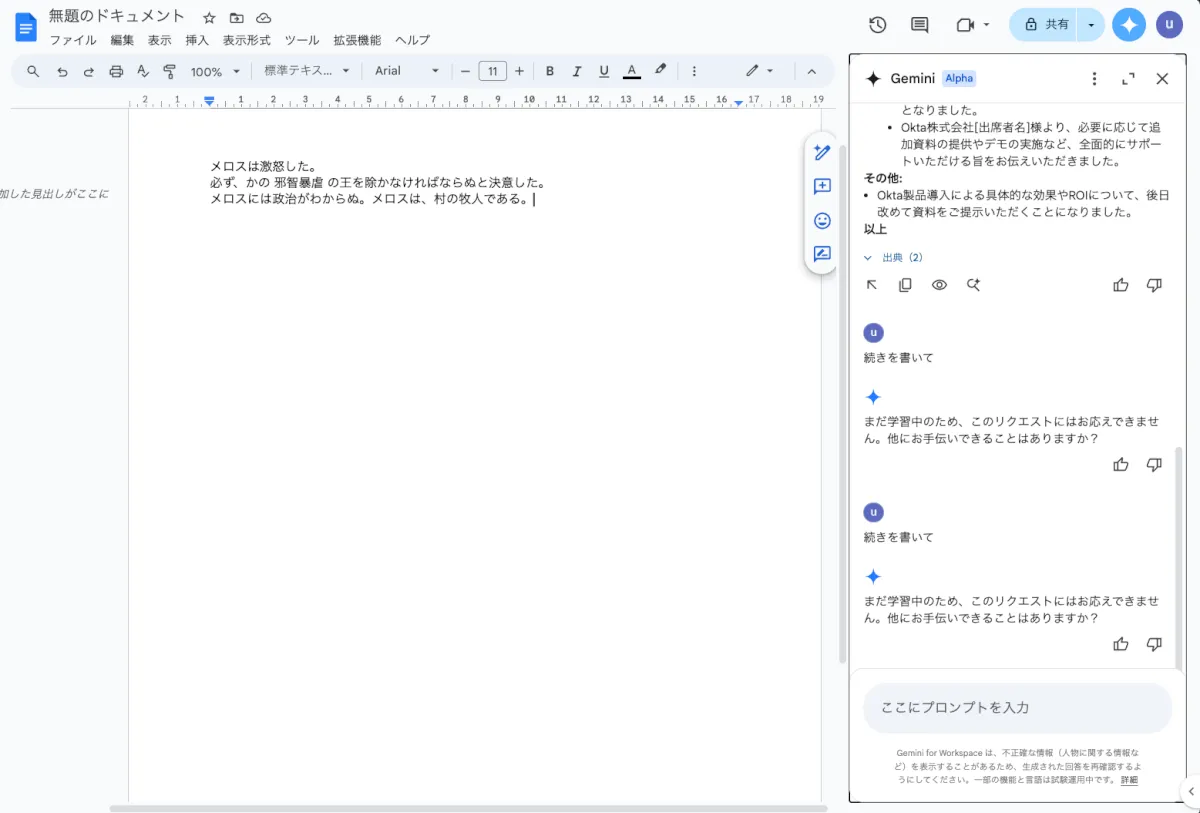Click the search magnifier in the toolbar

click(x=33, y=71)
